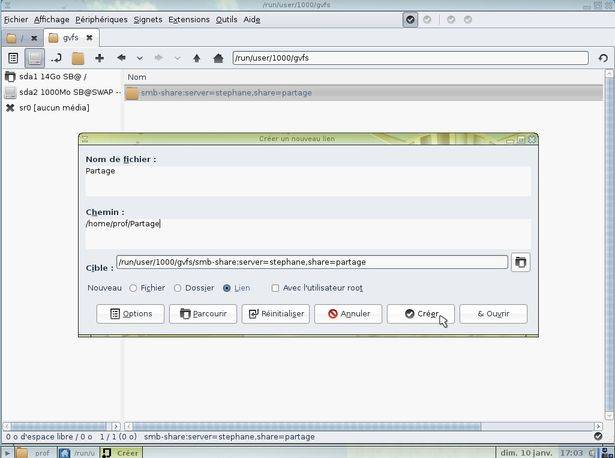Enable Avec l'utilisateur root checkbox
615x458 pixels.
(275, 288)
